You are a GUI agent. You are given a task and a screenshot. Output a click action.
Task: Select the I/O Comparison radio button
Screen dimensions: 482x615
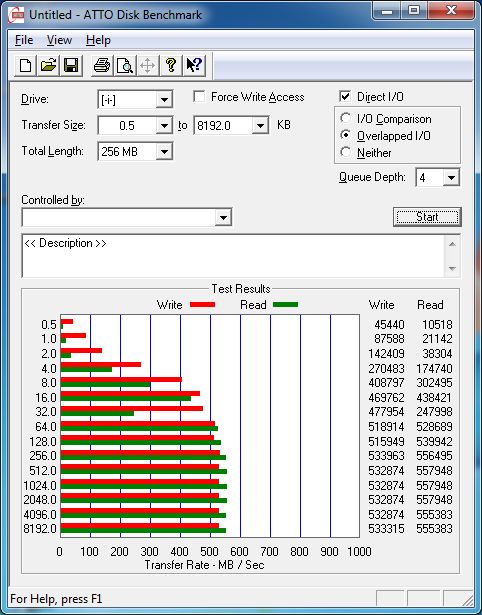pos(346,118)
